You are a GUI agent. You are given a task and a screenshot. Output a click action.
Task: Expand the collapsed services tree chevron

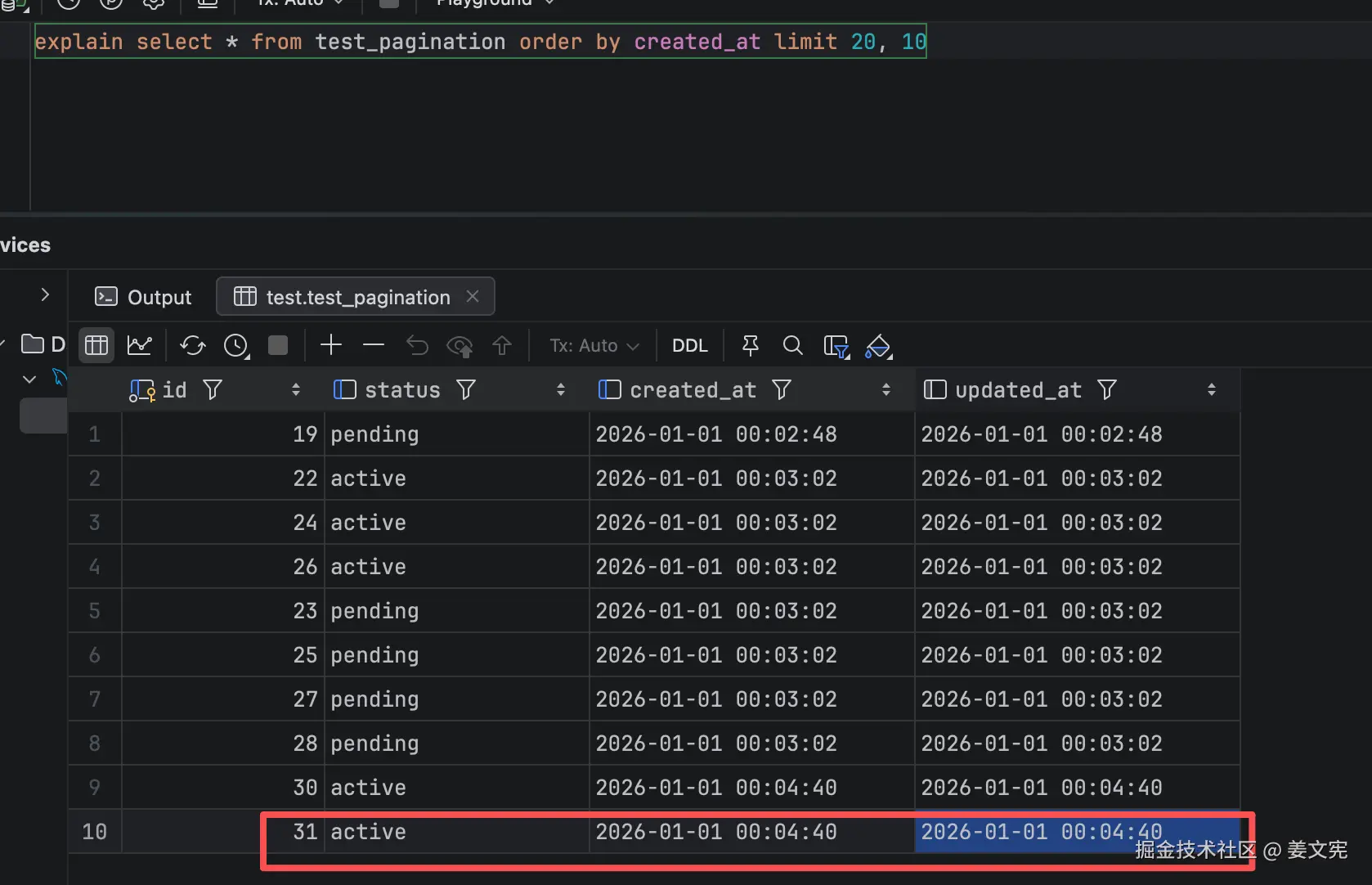(x=45, y=294)
